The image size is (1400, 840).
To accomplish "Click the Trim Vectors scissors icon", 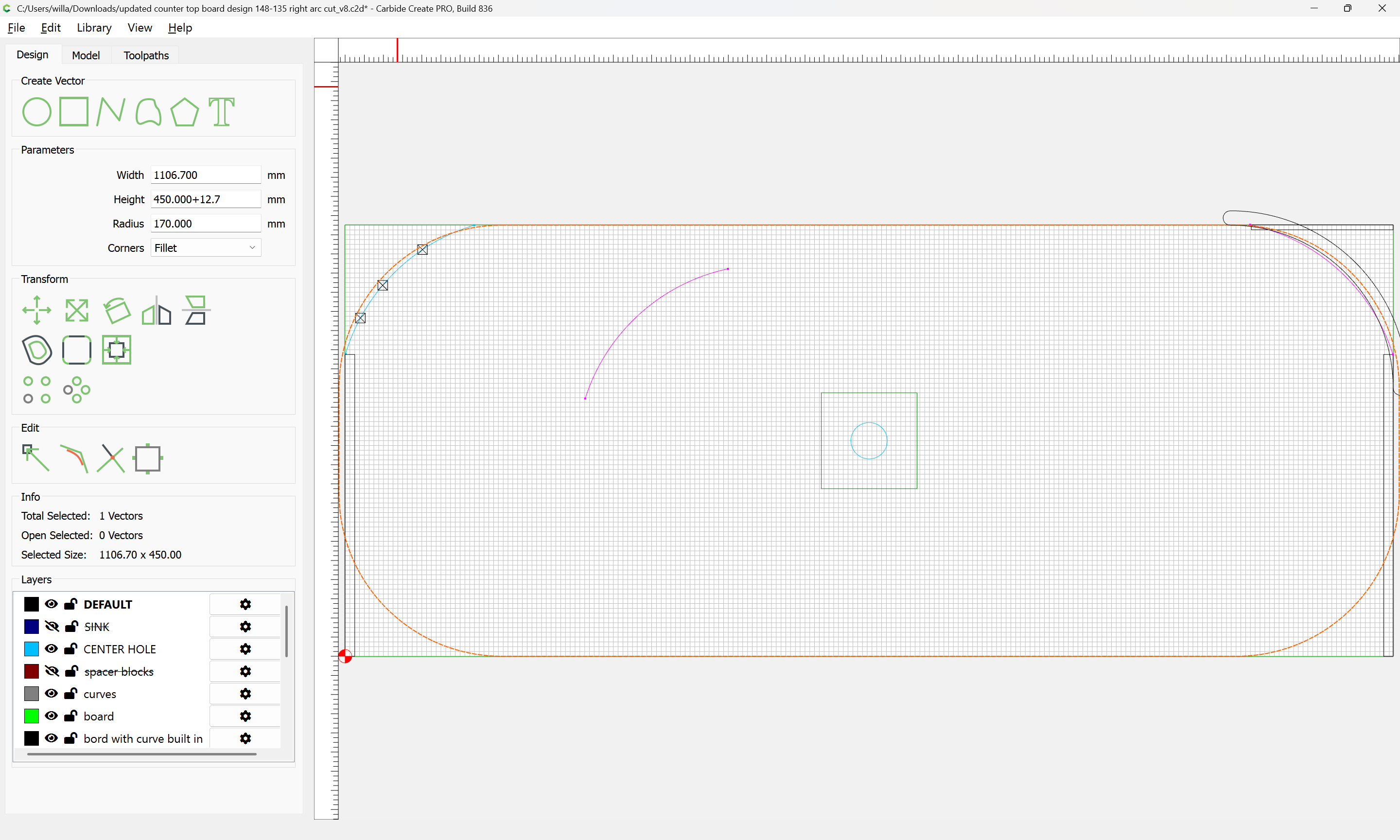I will click(110, 458).
